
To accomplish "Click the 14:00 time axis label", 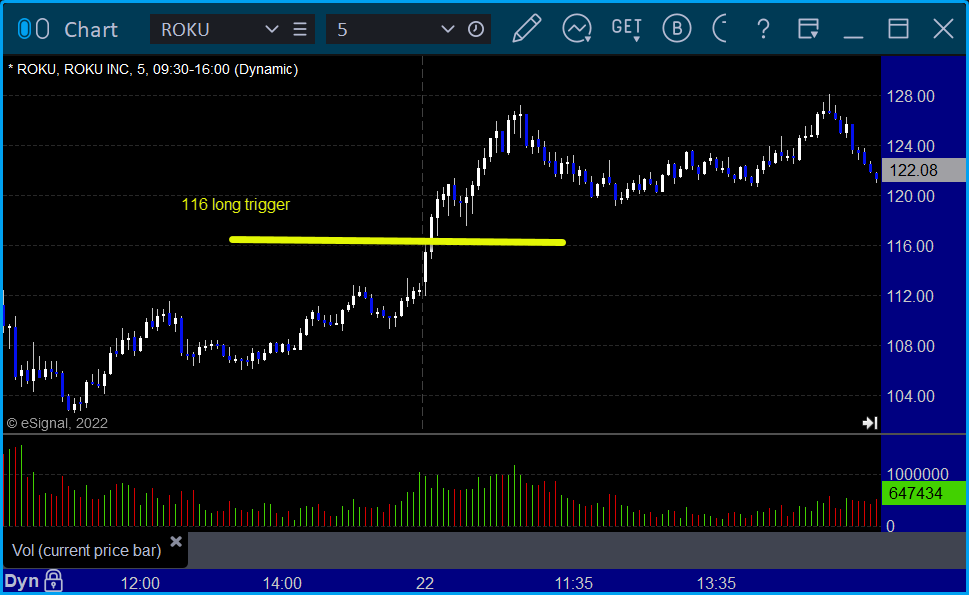I will (282, 583).
